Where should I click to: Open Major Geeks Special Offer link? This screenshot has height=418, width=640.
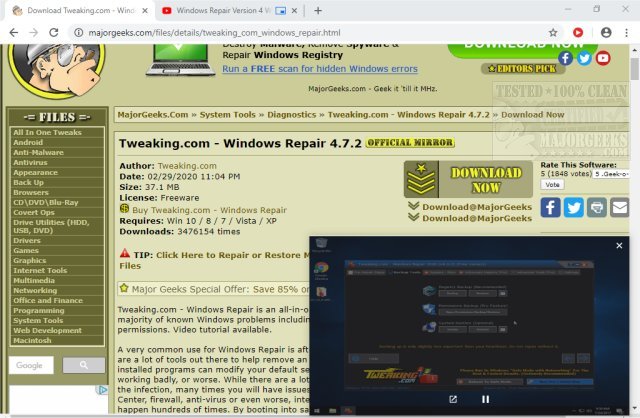pyautogui.click(x=220, y=289)
